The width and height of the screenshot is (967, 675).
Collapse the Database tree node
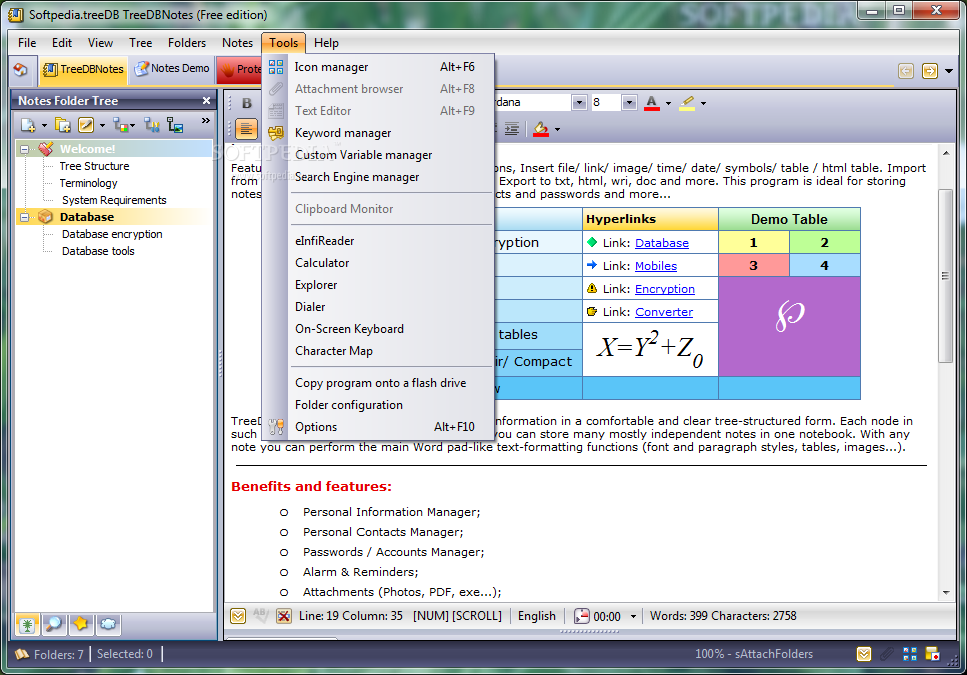coord(24,217)
